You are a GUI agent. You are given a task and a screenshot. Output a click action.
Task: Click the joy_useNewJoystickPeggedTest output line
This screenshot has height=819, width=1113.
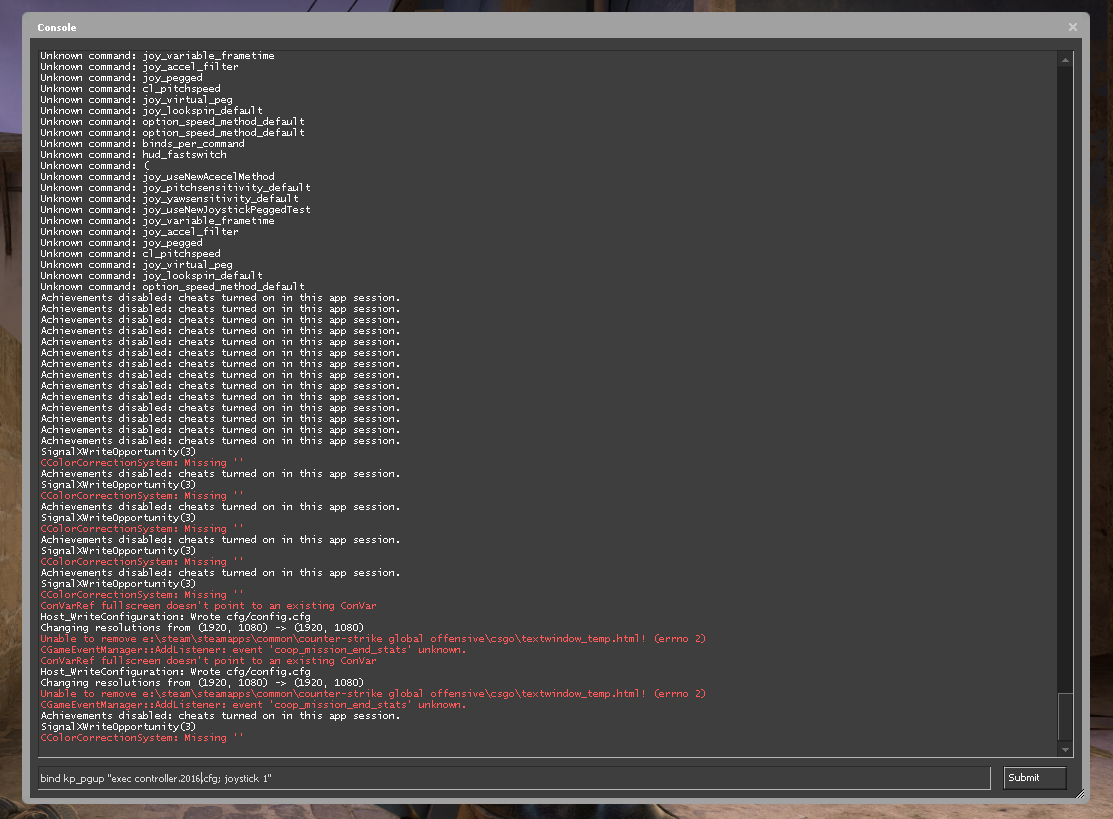point(175,209)
